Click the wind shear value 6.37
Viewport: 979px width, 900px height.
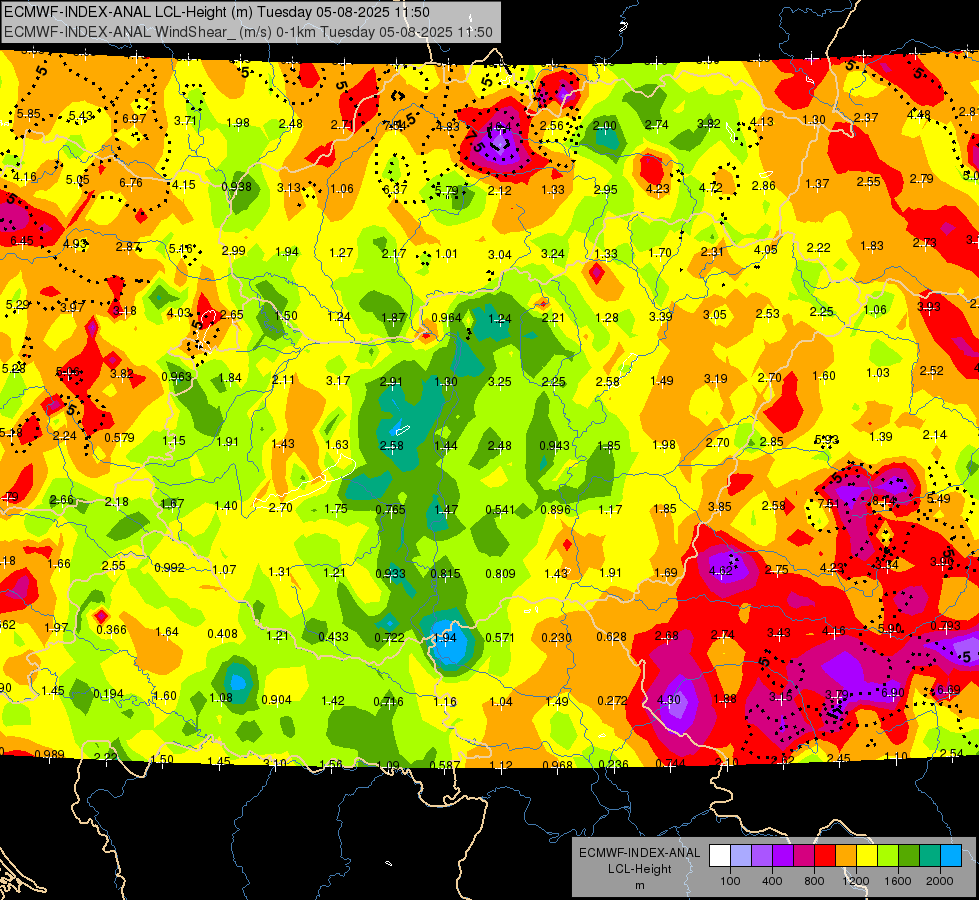tap(395, 189)
